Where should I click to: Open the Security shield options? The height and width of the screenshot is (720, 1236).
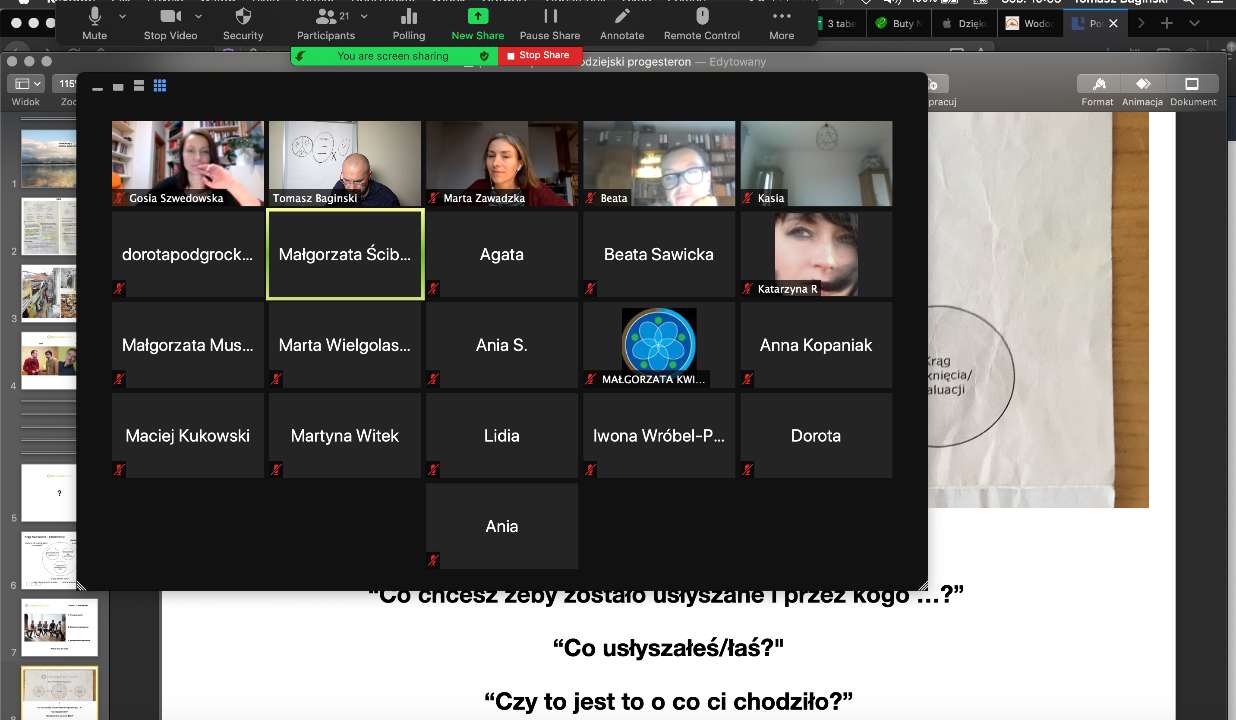point(243,22)
